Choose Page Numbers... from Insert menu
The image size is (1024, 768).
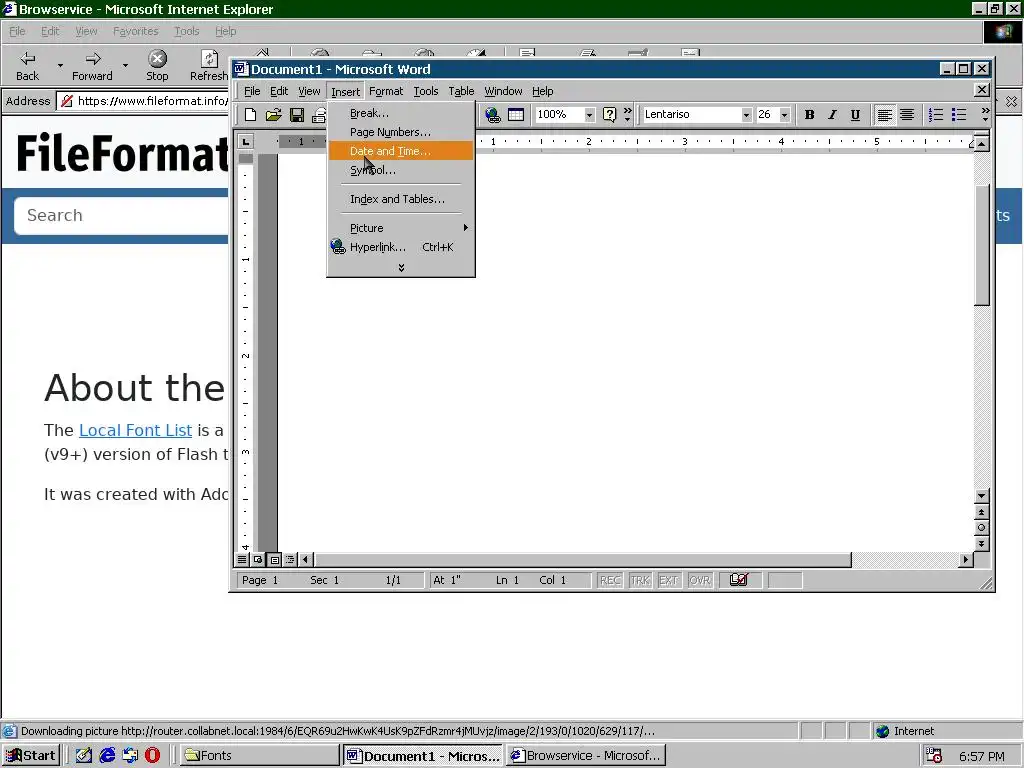pos(401,132)
